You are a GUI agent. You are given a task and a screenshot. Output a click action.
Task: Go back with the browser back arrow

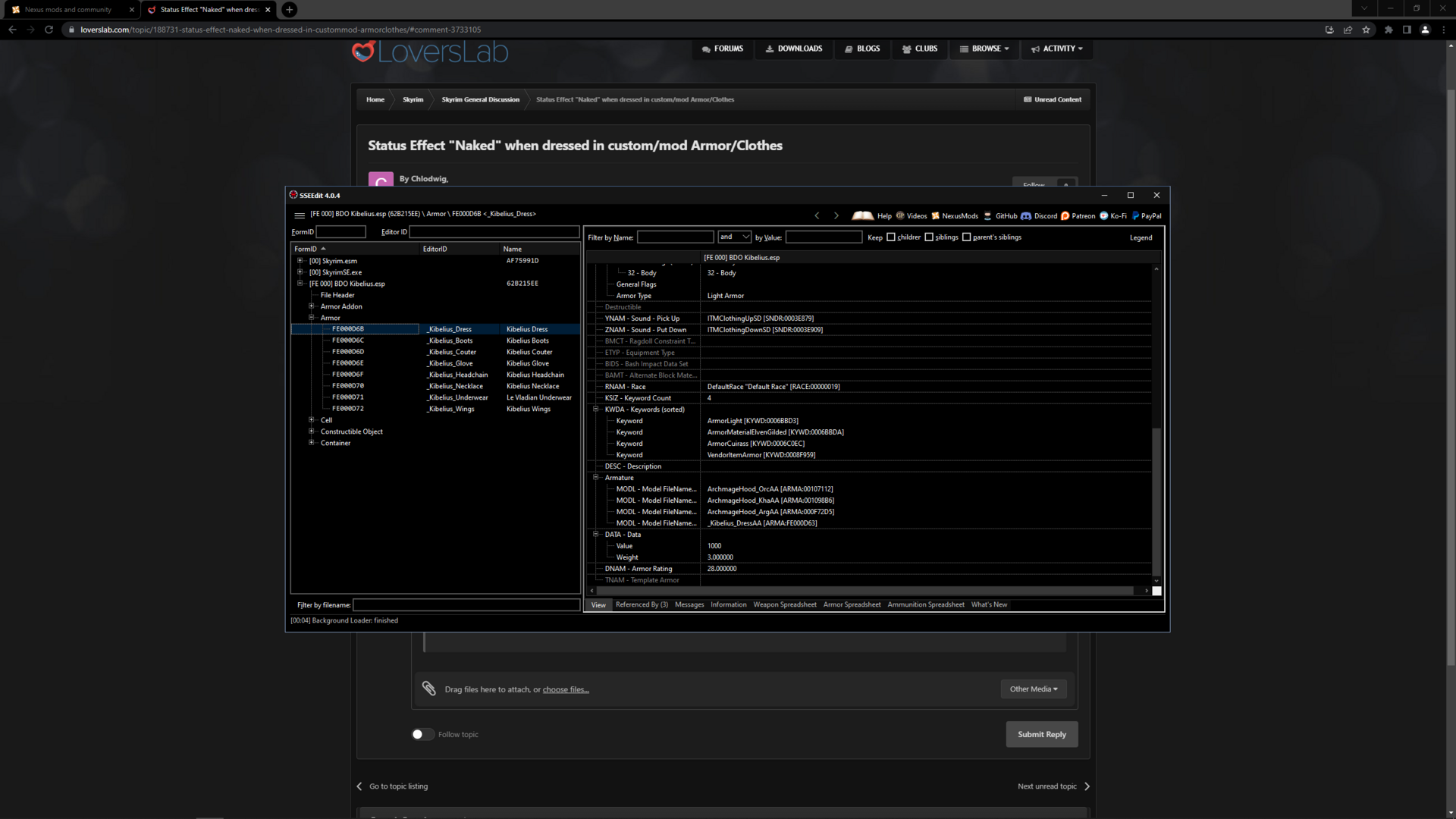click(12, 30)
